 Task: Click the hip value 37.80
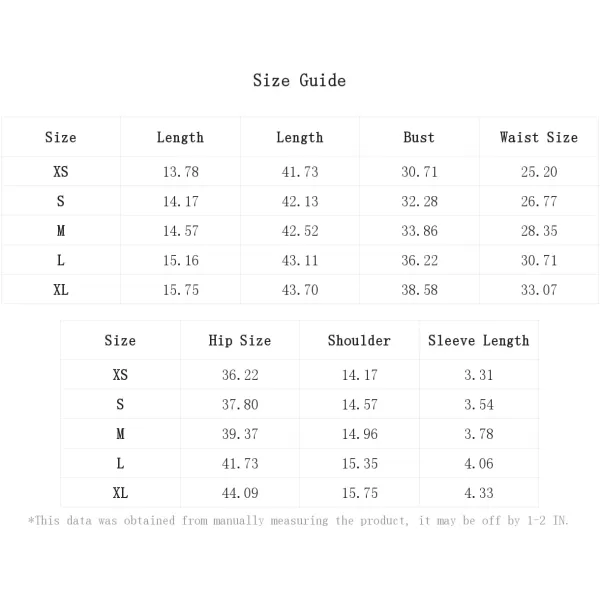(240, 404)
